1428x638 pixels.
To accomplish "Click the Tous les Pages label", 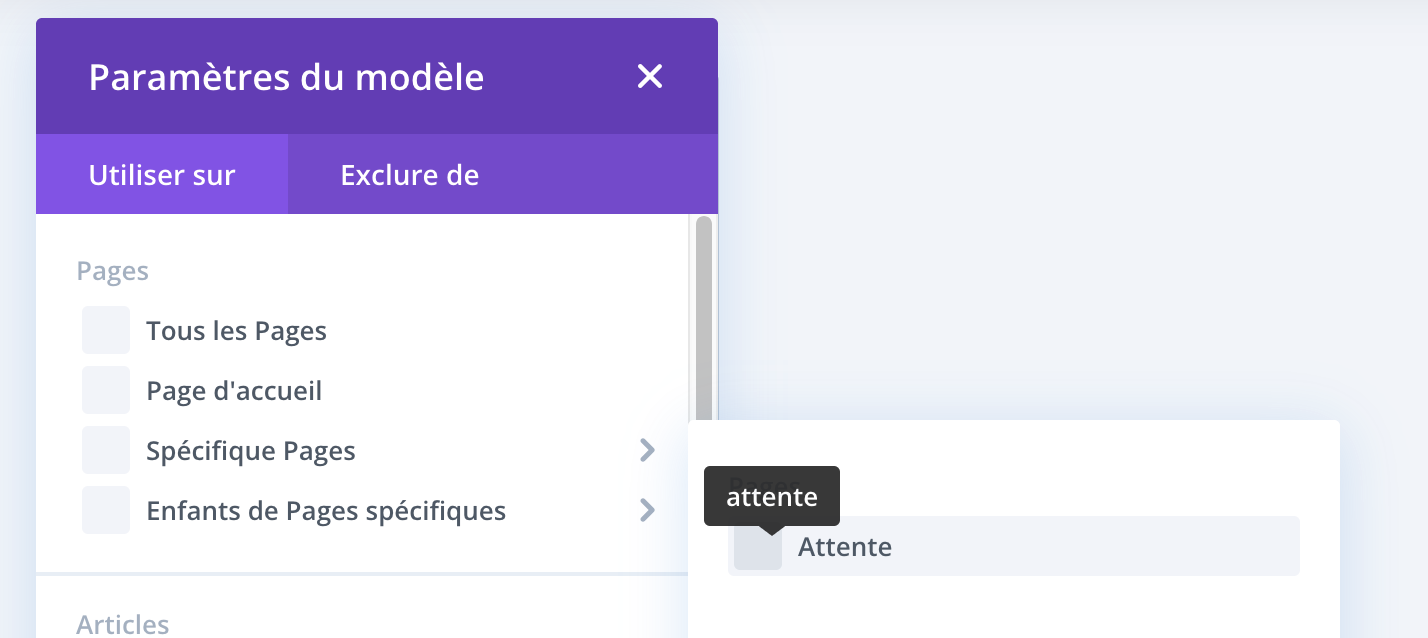I will 236,330.
